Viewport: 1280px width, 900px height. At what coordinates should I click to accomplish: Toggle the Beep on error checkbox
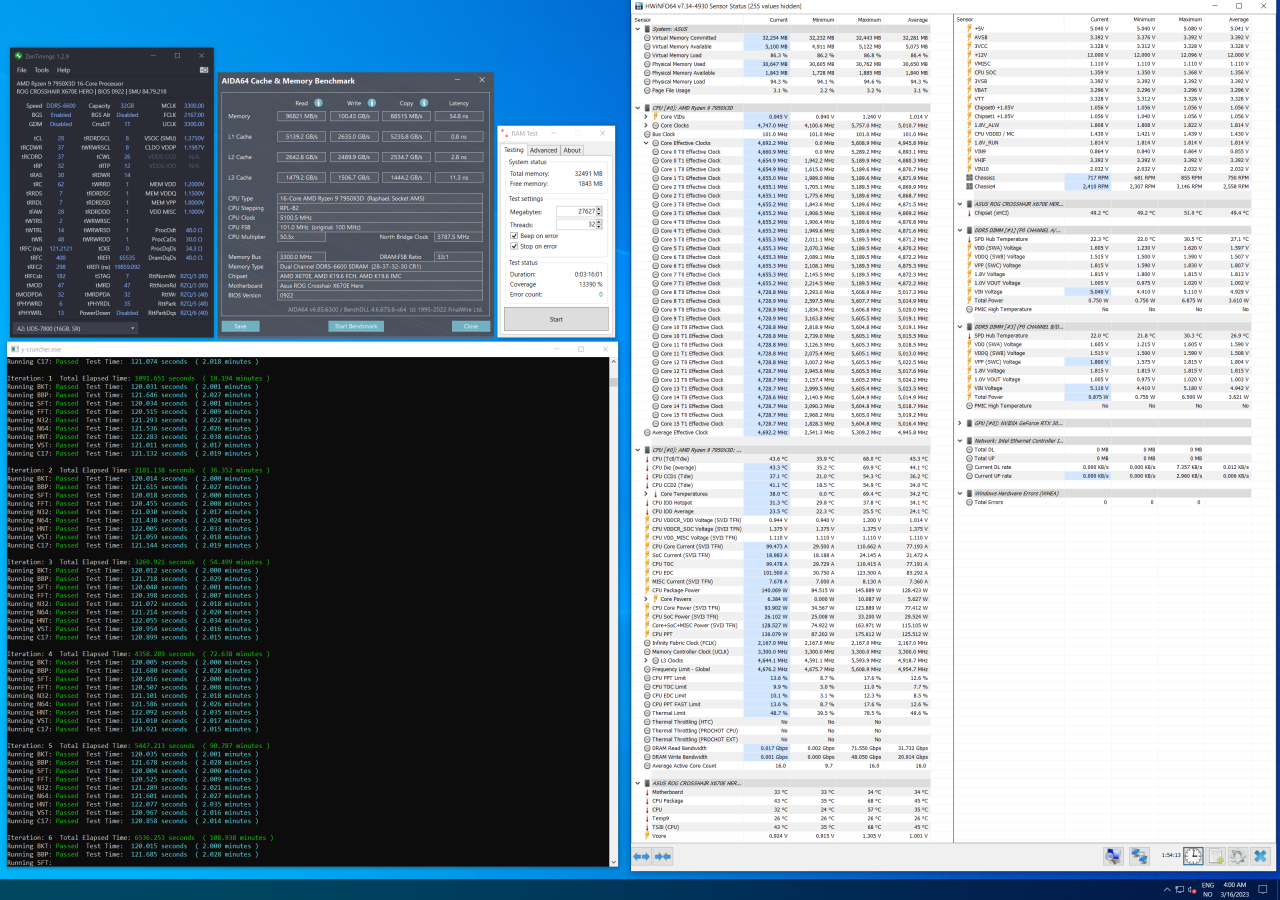[x=512, y=235]
